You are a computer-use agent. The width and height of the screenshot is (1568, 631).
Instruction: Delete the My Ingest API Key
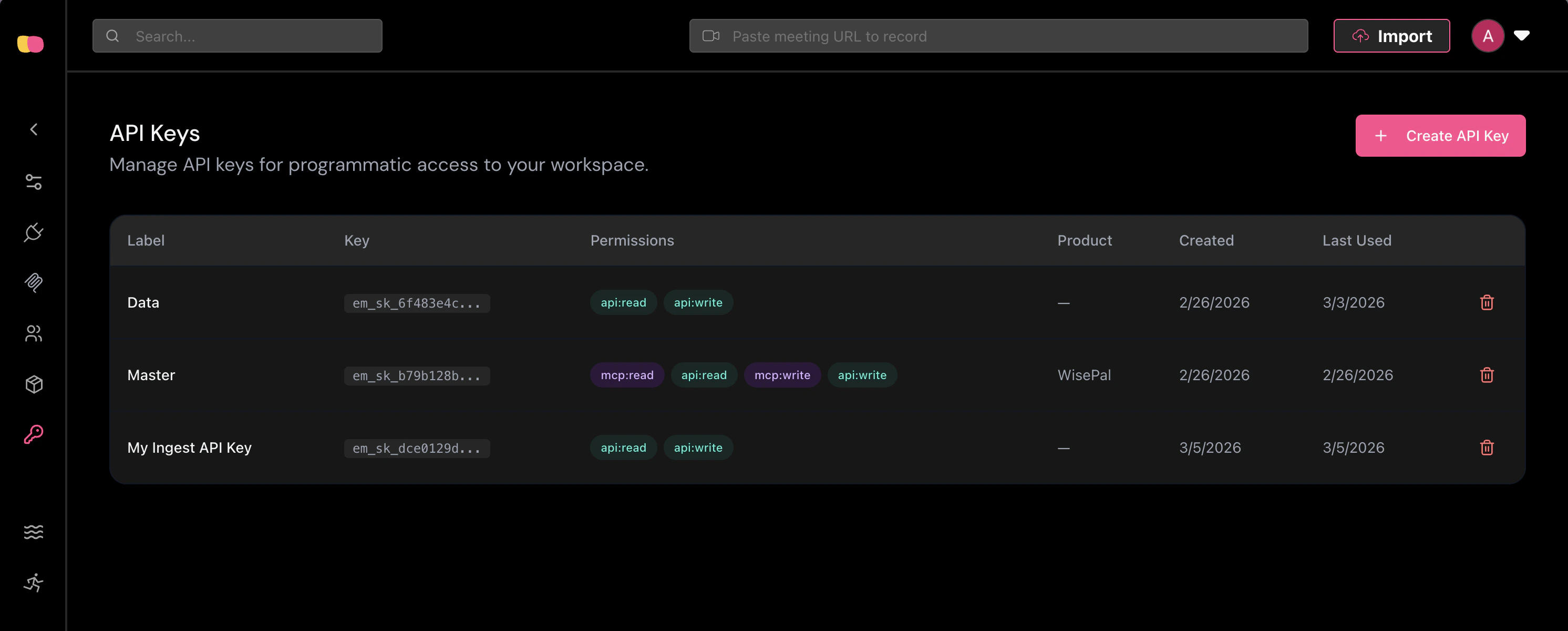(1487, 447)
